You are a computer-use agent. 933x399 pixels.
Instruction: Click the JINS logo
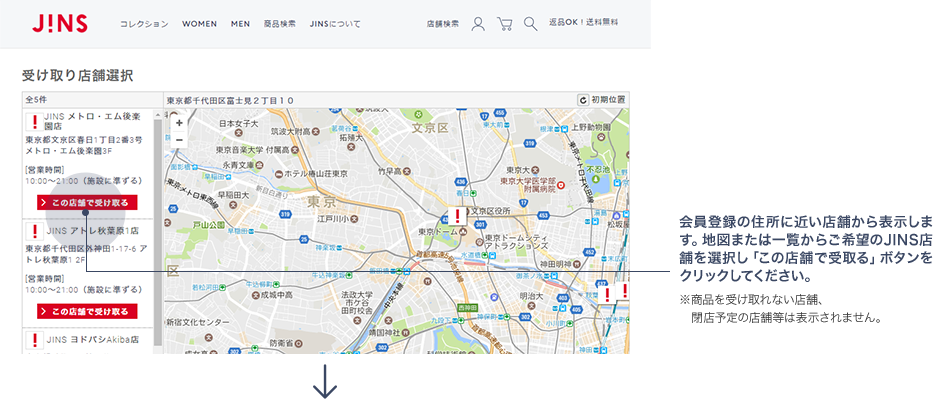tap(60, 24)
